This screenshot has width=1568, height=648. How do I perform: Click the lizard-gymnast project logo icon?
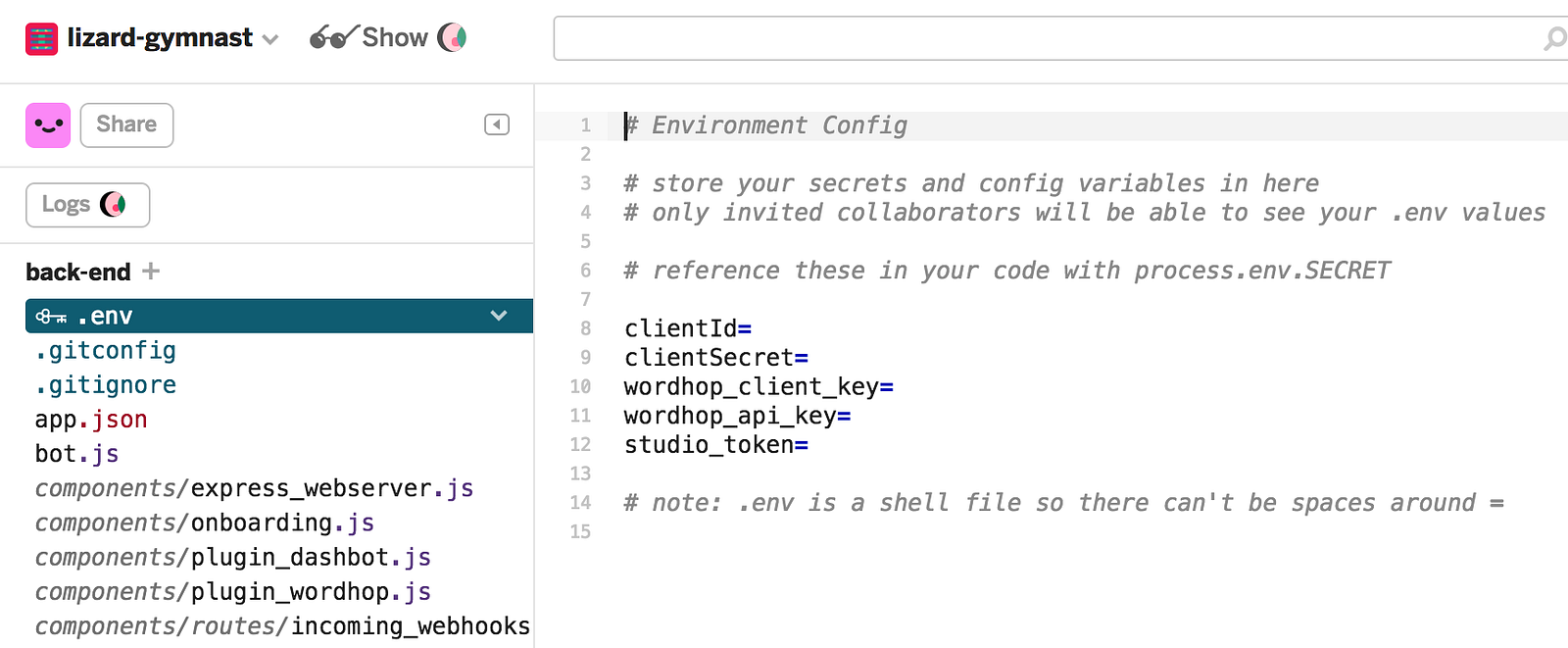[41, 39]
